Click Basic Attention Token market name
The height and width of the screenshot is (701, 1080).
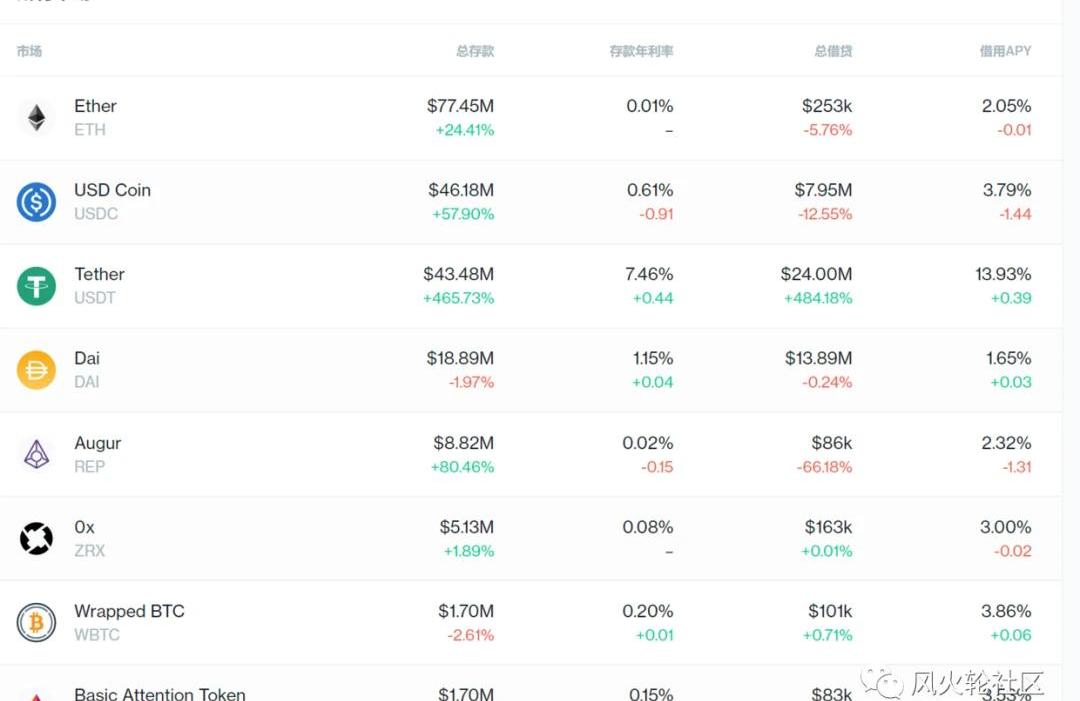coord(159,693)
